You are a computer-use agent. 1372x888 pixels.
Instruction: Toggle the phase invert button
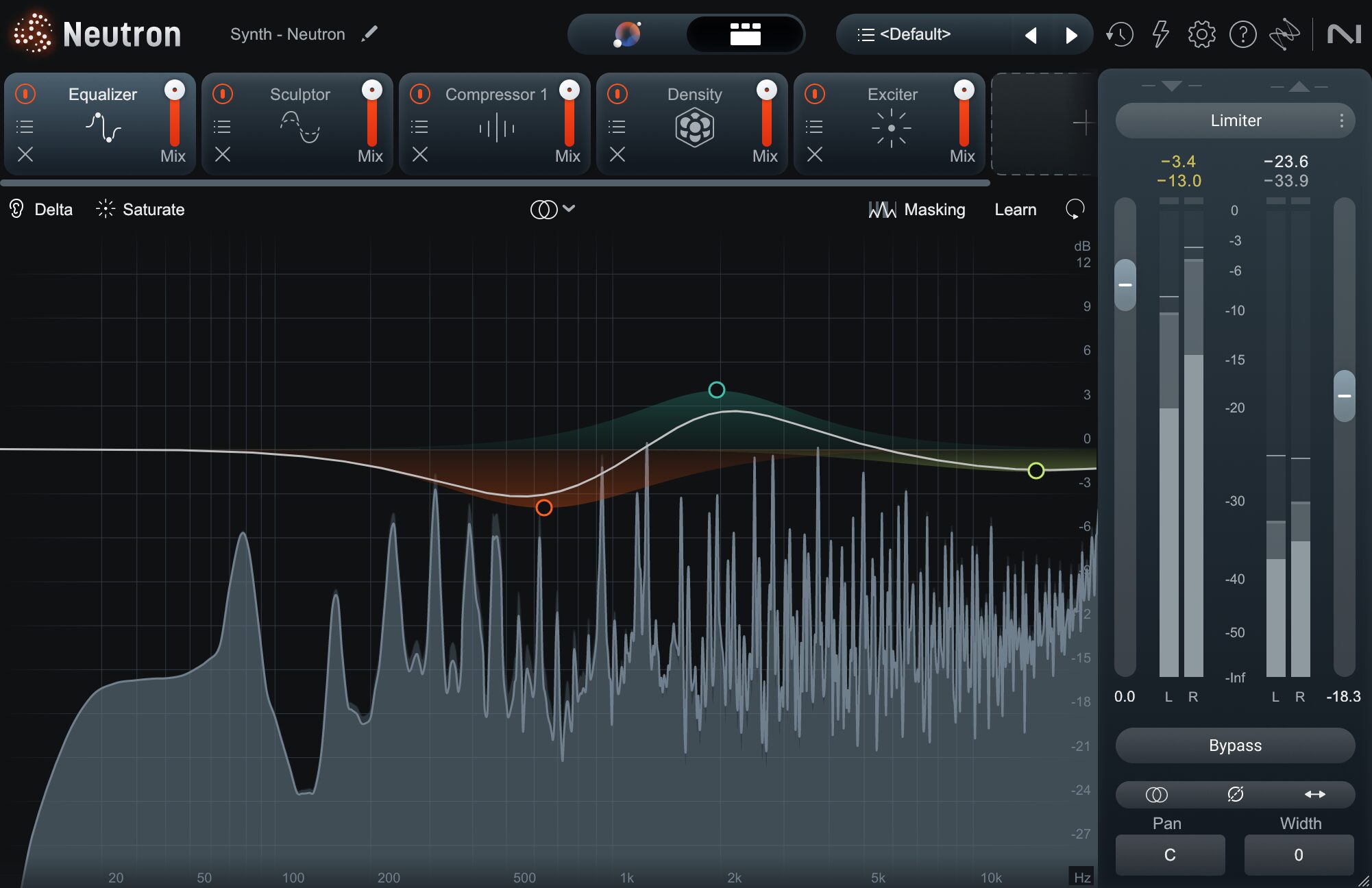1235,794
